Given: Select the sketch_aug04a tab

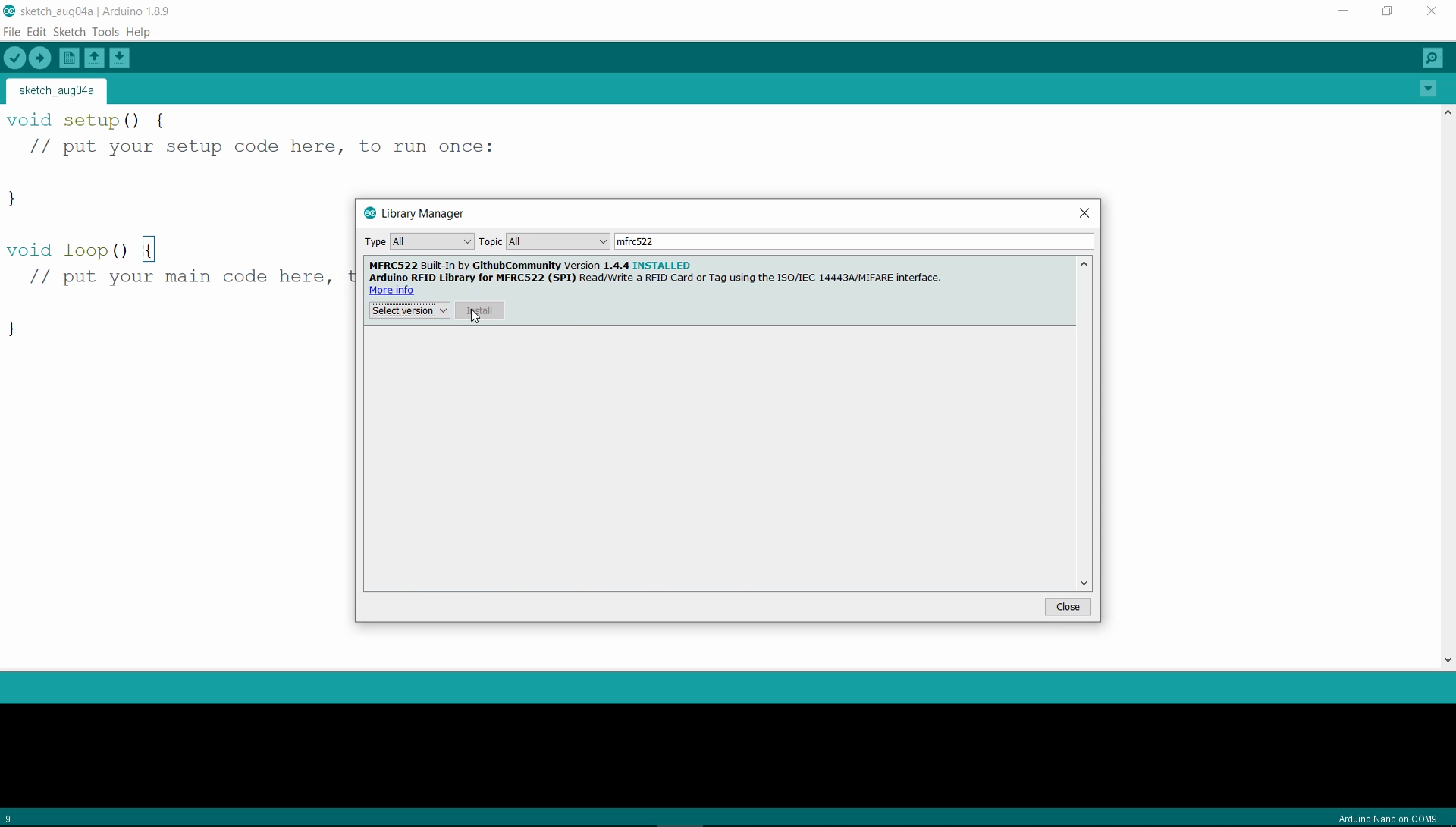Looking at the screenshot, I should (x=57, y=90).
